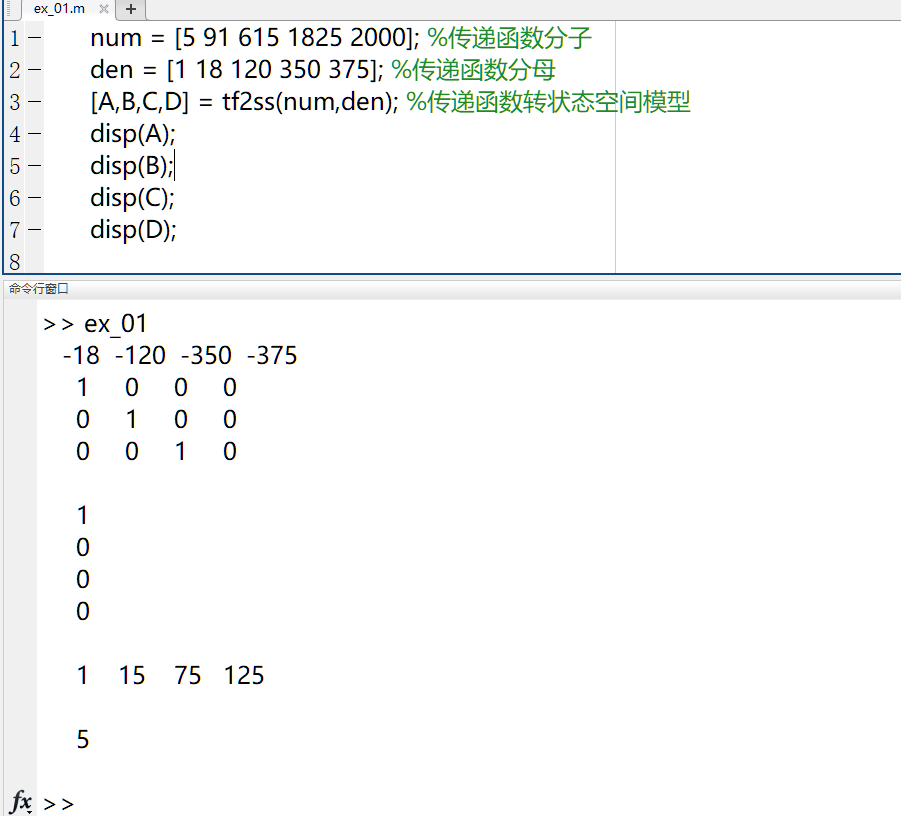Set breakpoint dash on line 1
901x816 pixels.
pos(34,38)
